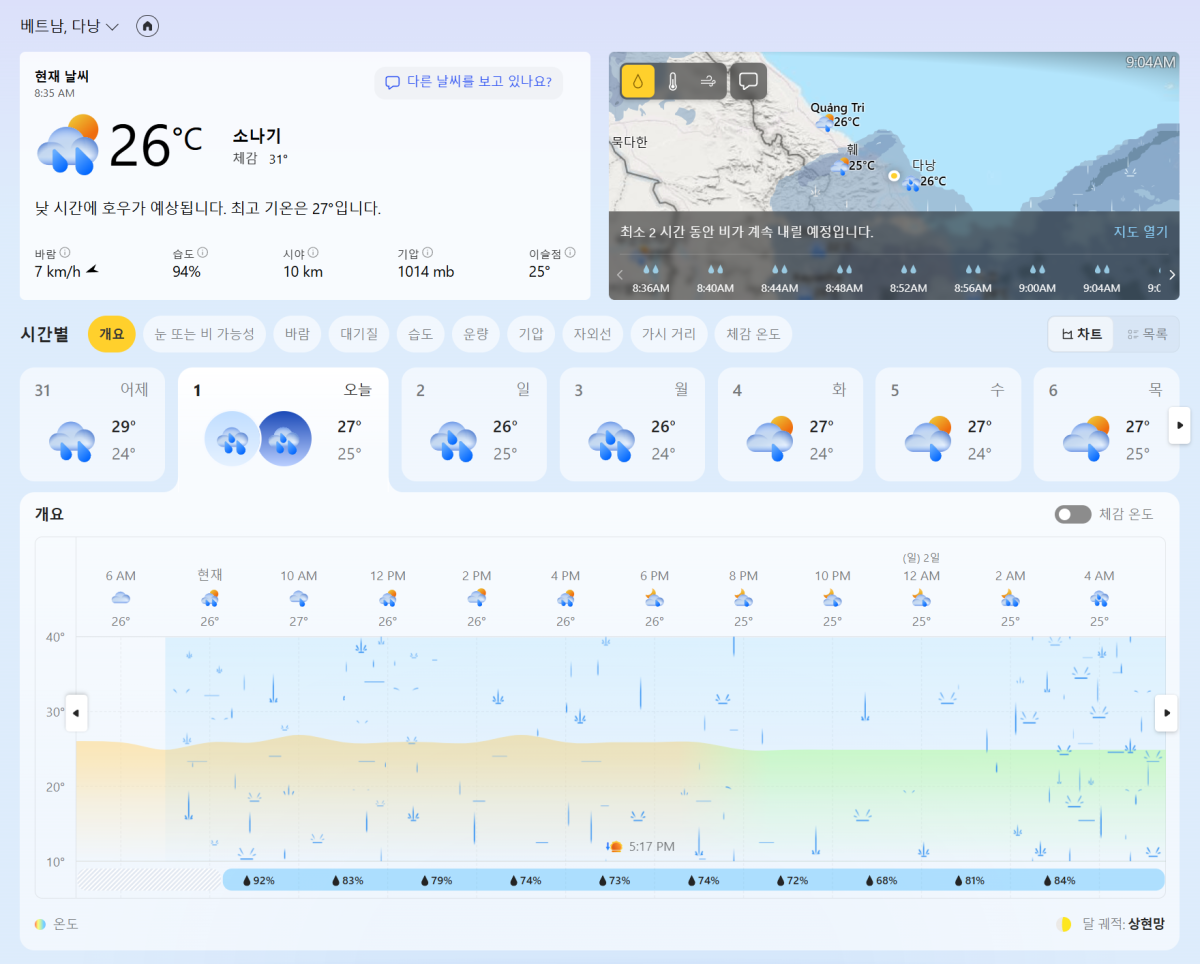Viewport: 1200px width, 964px height.
Task: Select the wind map layer icon
Action: tap(708, 81)
